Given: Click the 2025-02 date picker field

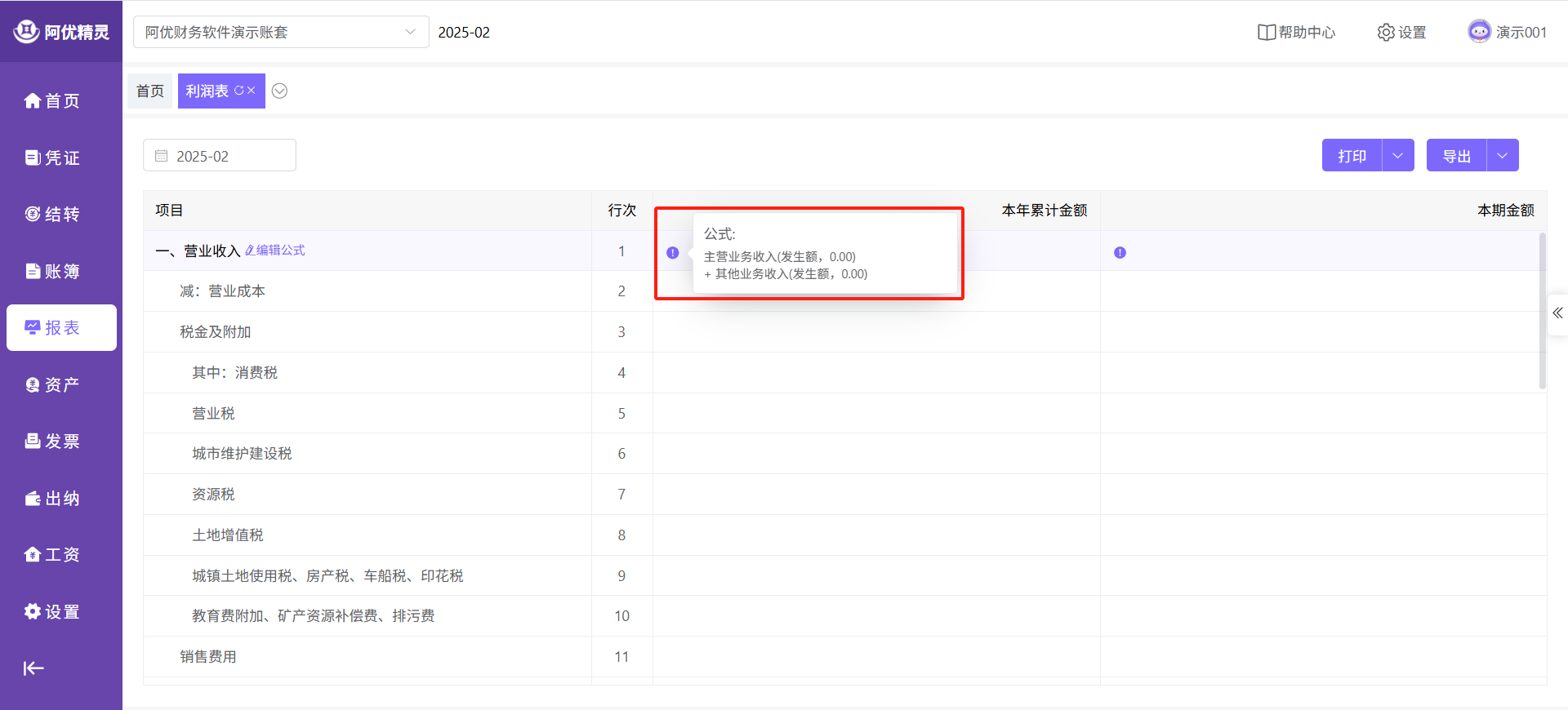Looking at the screenshot, I should tap(220, 156).
